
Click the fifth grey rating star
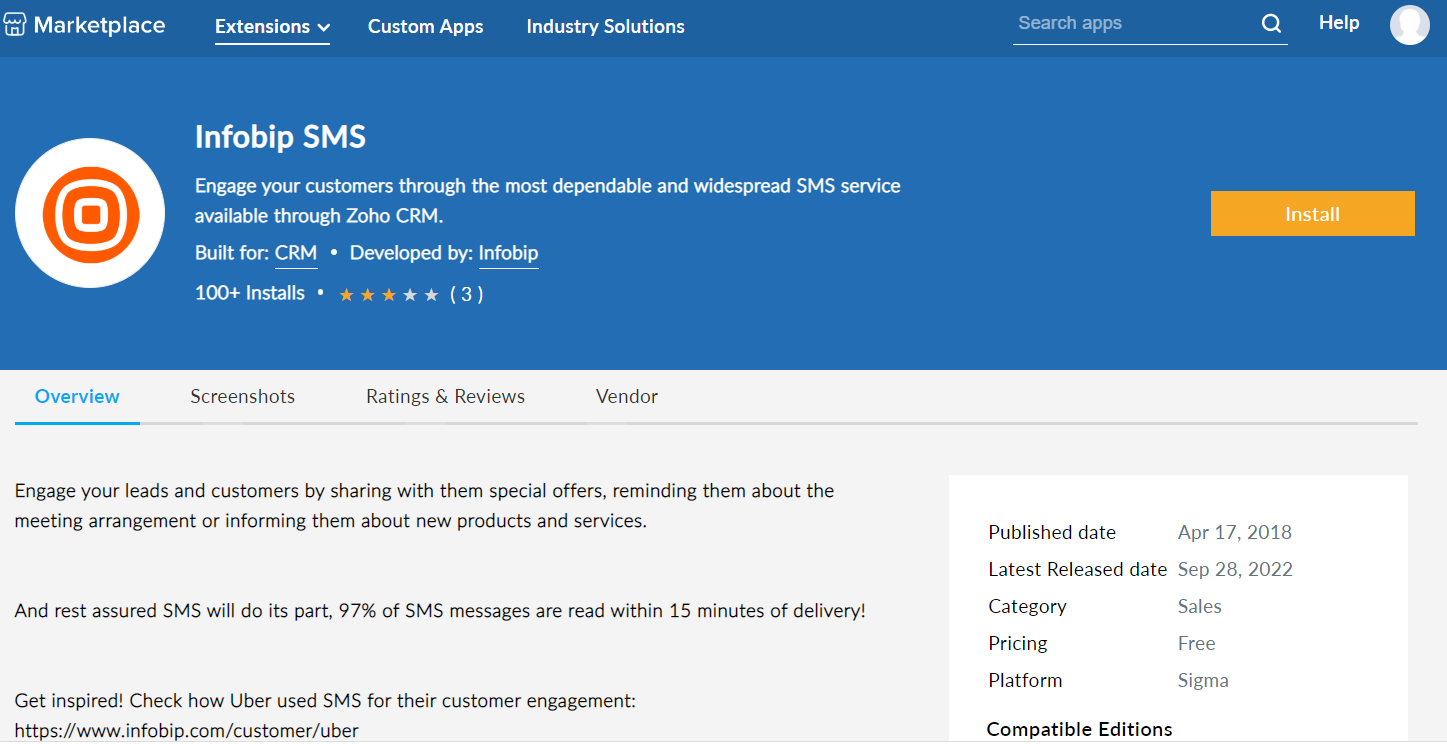pos(431,295)
